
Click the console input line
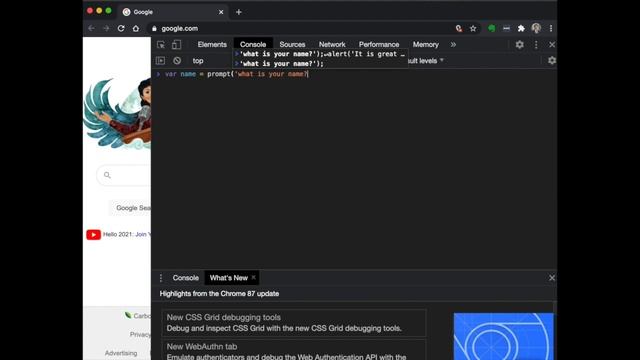click(353, 74)
